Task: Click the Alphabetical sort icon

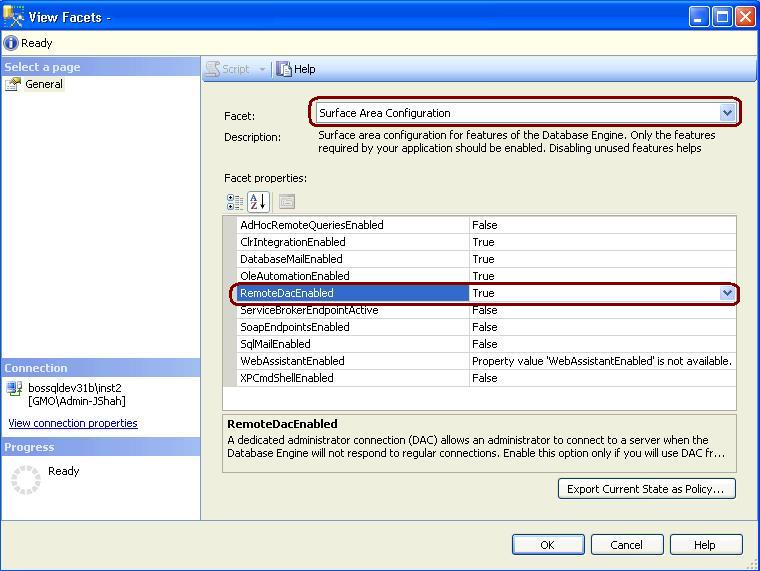Action: (258, 202)
